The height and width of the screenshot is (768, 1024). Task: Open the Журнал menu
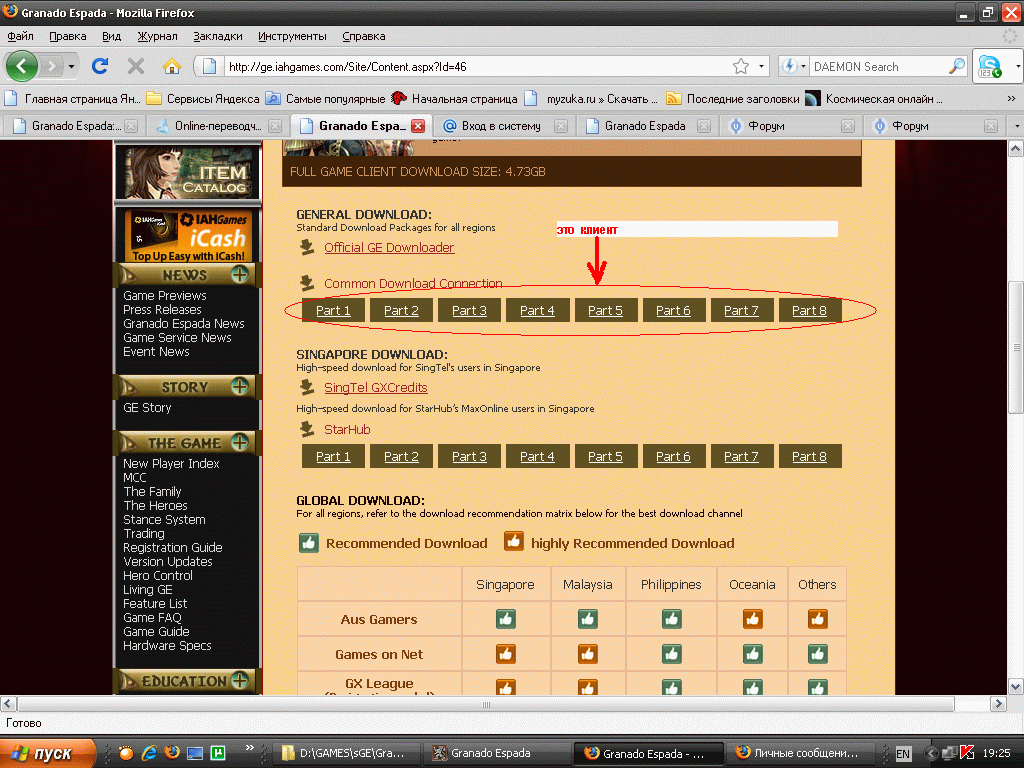pos(157,37)
